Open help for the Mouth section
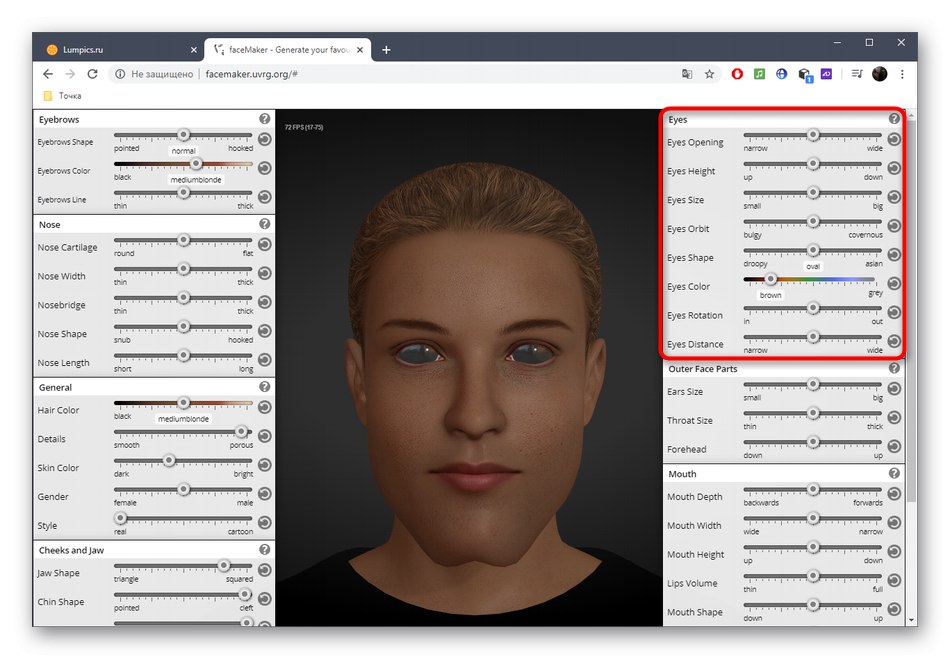 pyautogui.click(x=894, y=473)
